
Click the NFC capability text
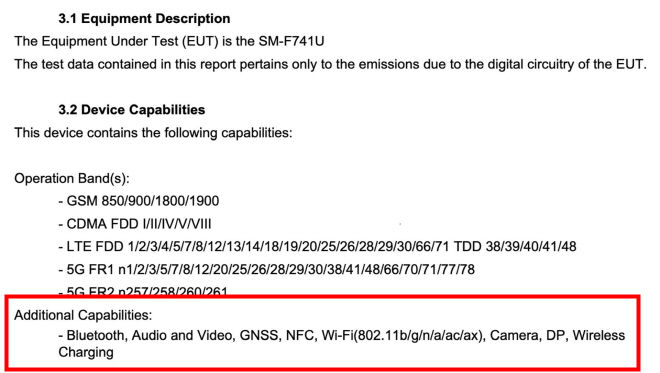(x=300, y=336)
